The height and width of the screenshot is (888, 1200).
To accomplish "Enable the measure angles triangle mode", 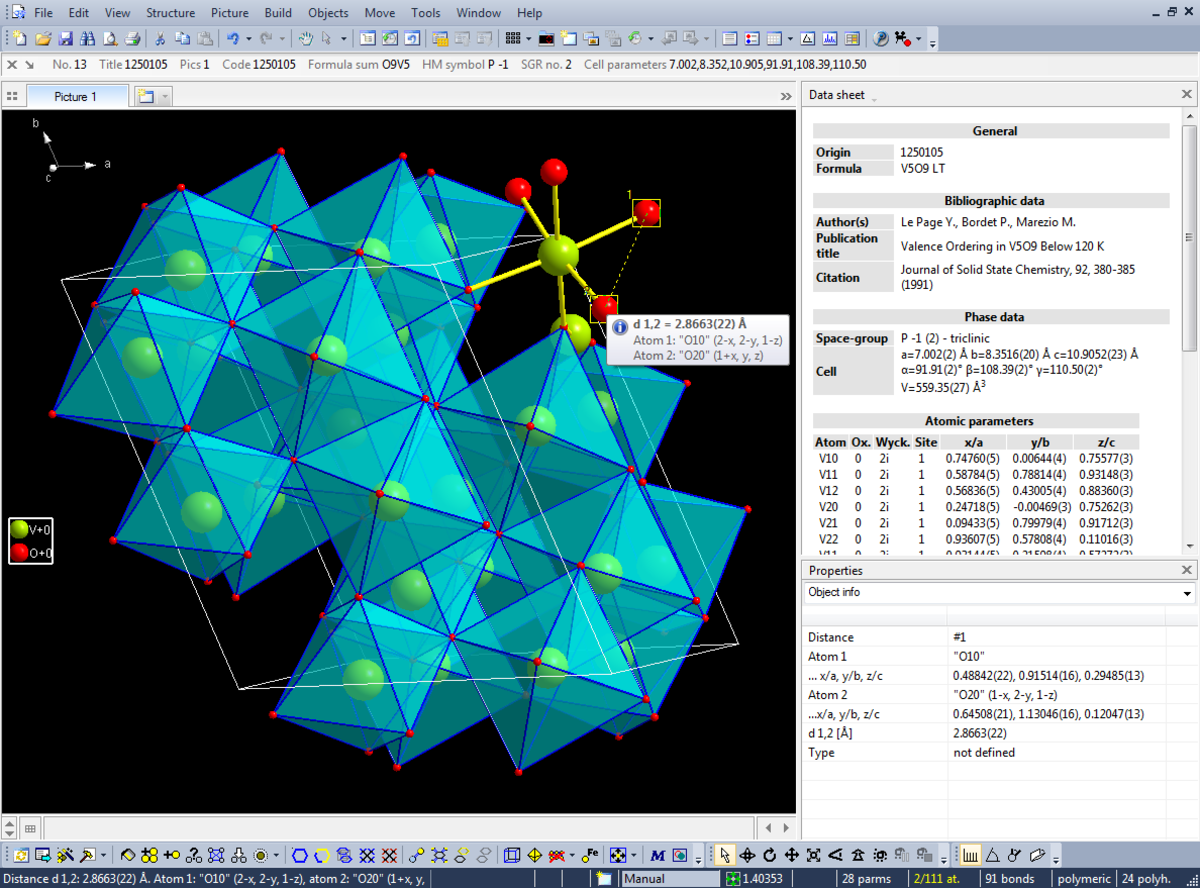I will [993, 855].
